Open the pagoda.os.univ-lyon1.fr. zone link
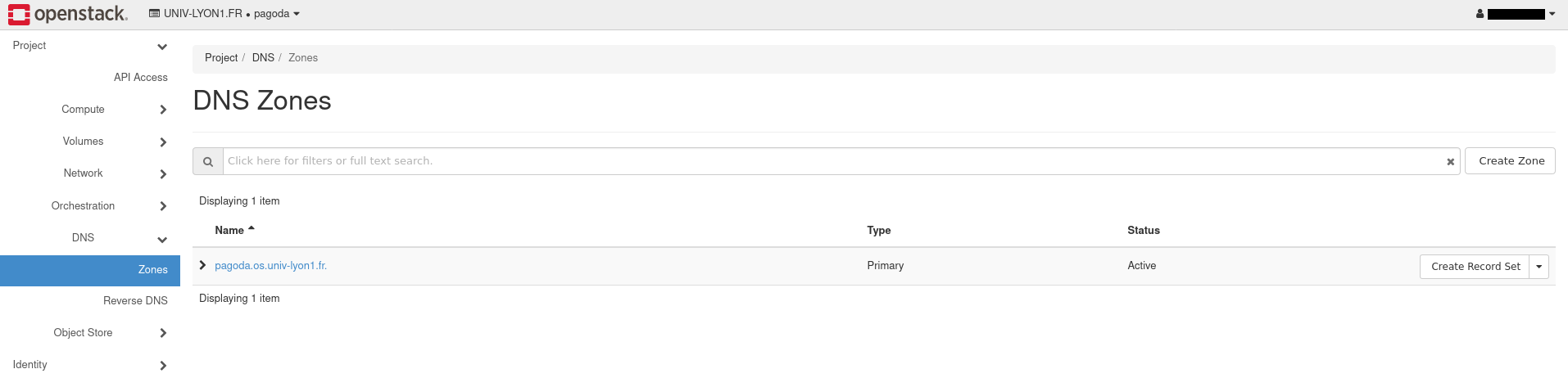 (270, 266)
